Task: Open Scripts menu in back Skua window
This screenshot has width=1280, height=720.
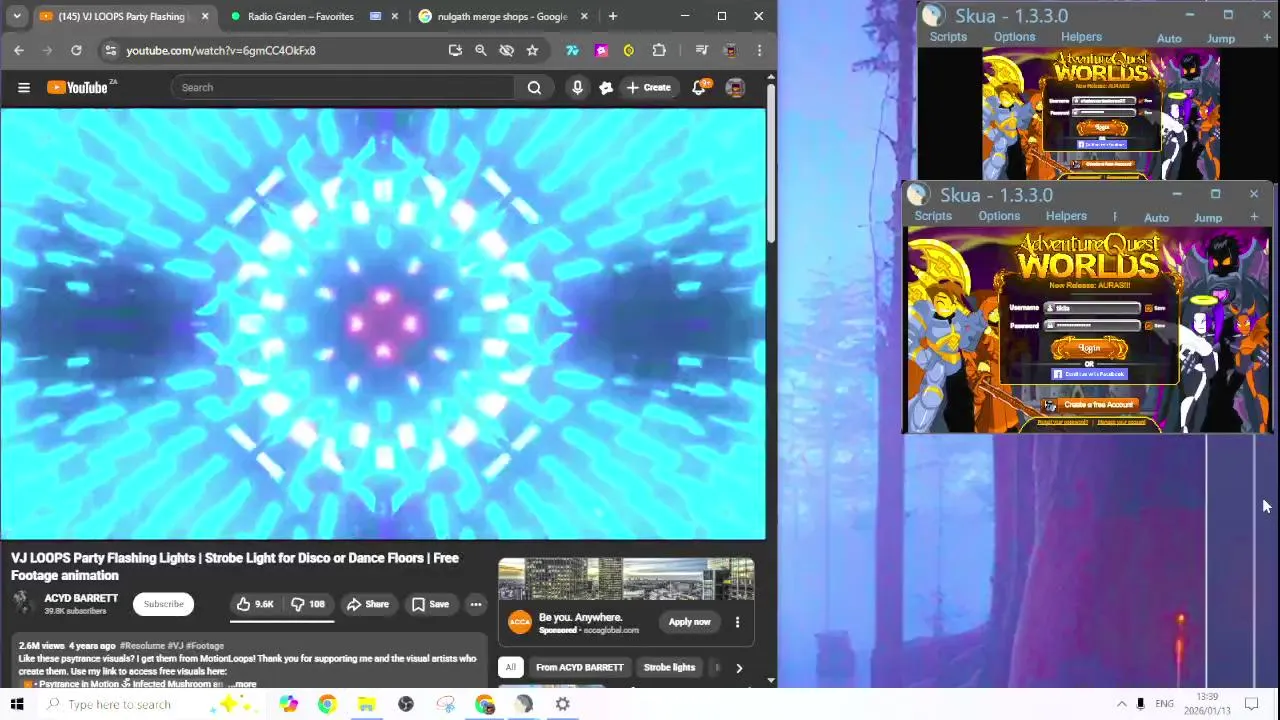Action: [948, 37]
